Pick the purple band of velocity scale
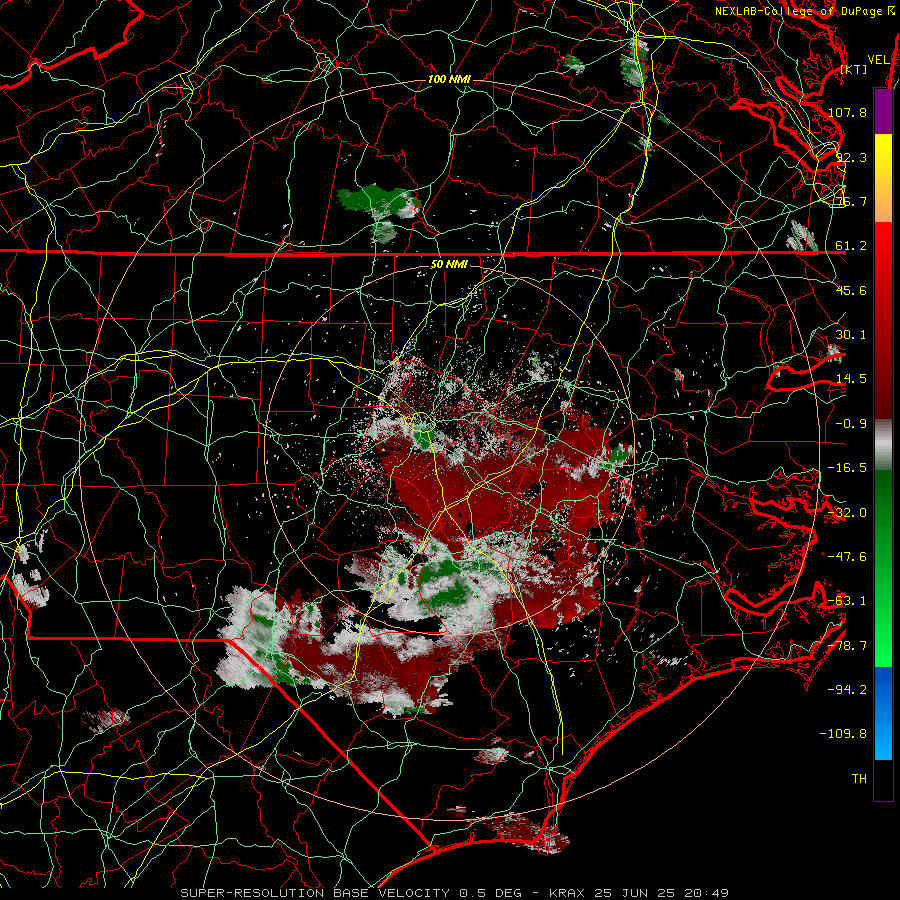Viewport: 900px width, 900px height. pos(883,111)
